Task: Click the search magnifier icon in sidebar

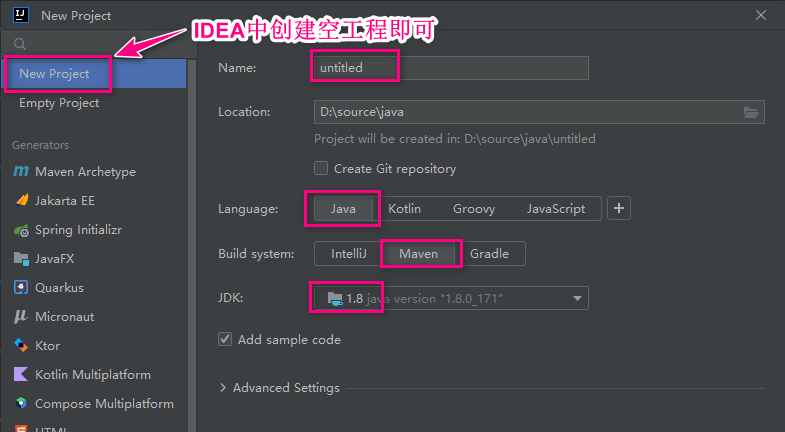Action: pos(20,44)
